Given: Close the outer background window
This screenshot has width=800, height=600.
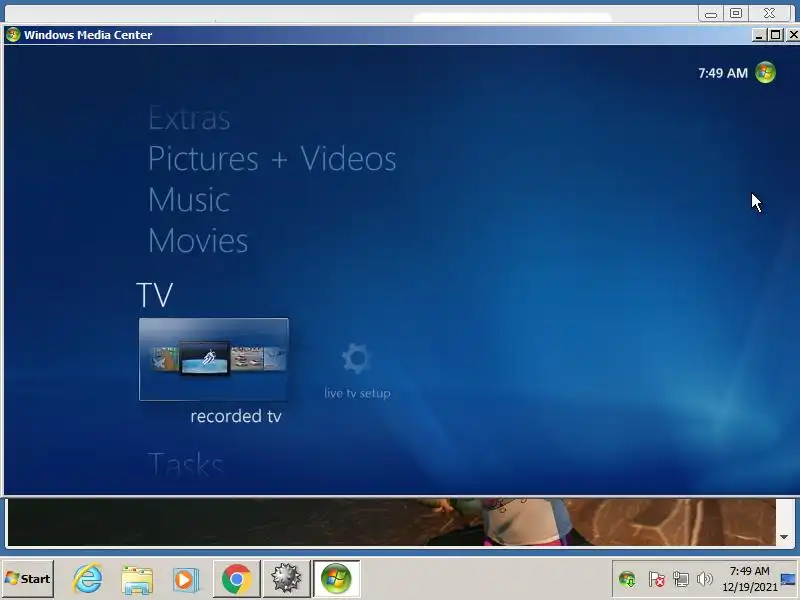Looking at the screenshot, I should click(769, 13).
